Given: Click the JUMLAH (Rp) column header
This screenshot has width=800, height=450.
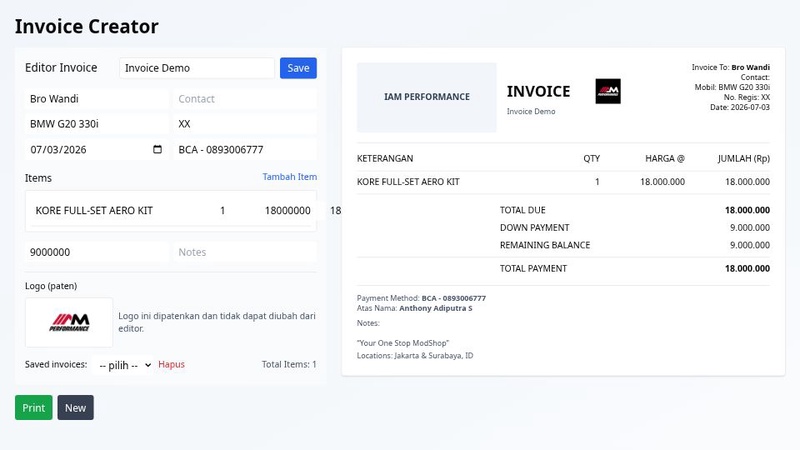Looking at the screenshot, I should click(744, 159).
